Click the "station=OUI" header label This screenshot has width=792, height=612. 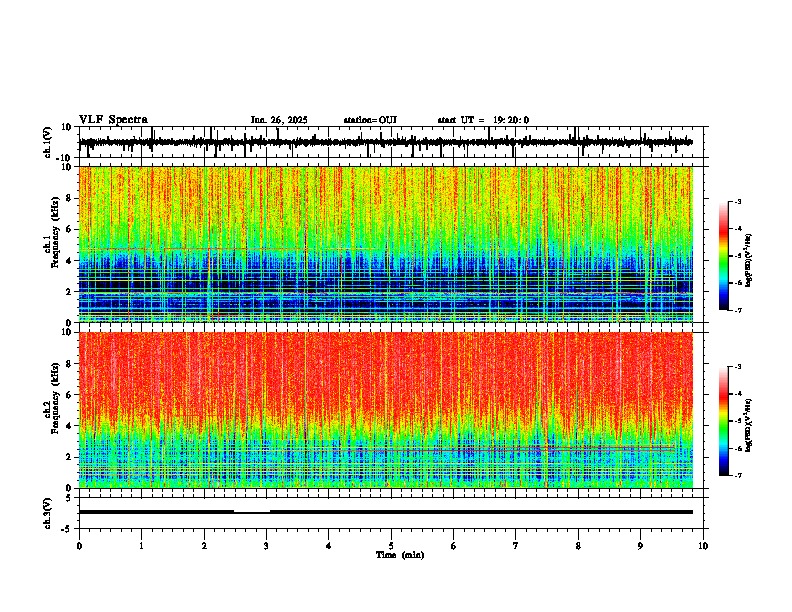point(370,120)
